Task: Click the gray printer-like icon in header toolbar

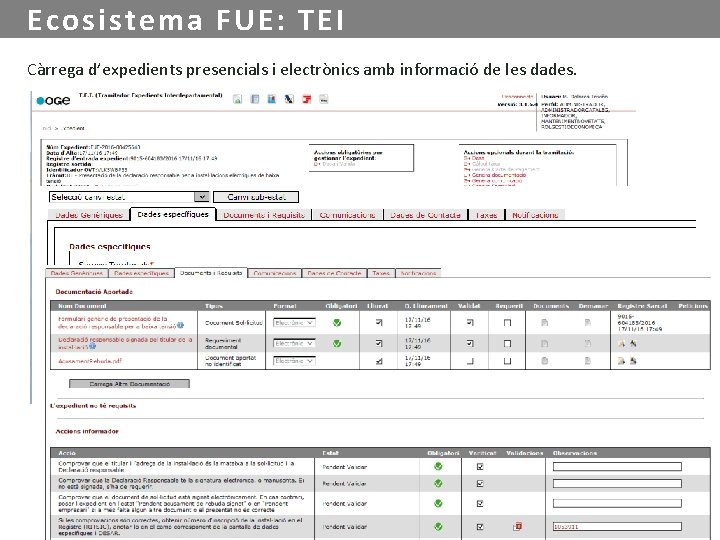Action: [x=324, y=99]
